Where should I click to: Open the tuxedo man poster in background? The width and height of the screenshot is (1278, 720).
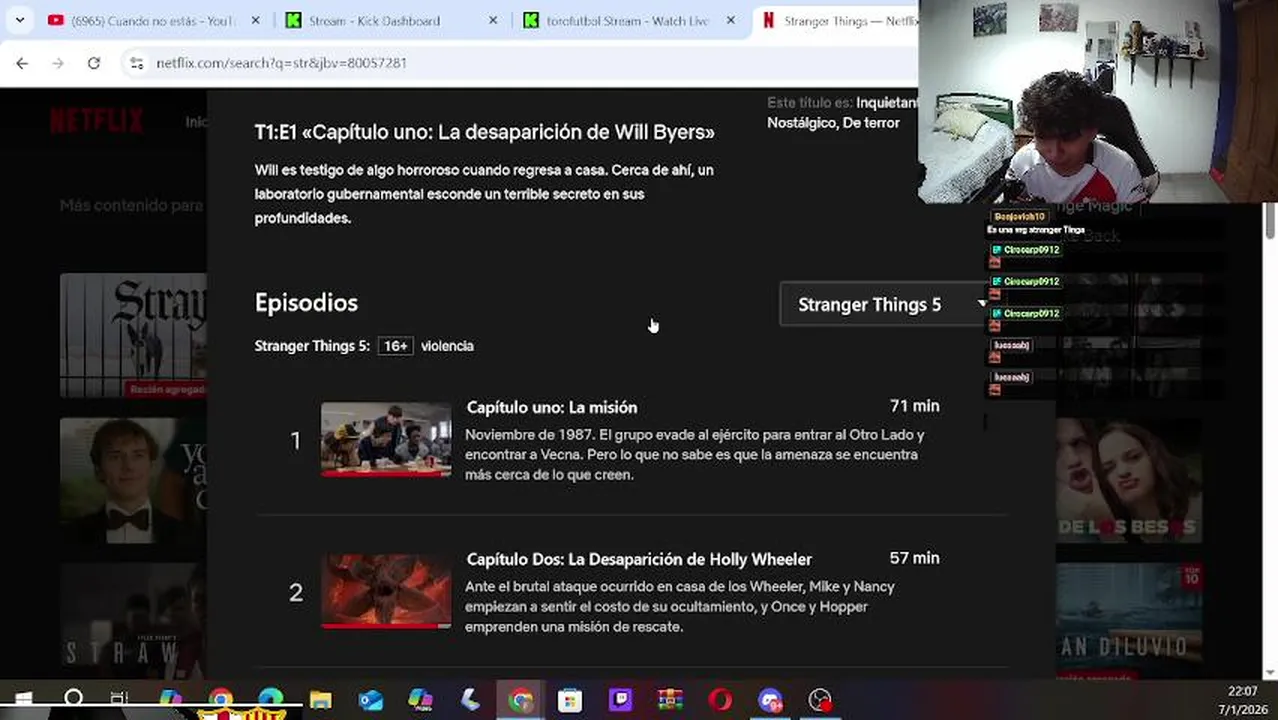coord(133,479)
